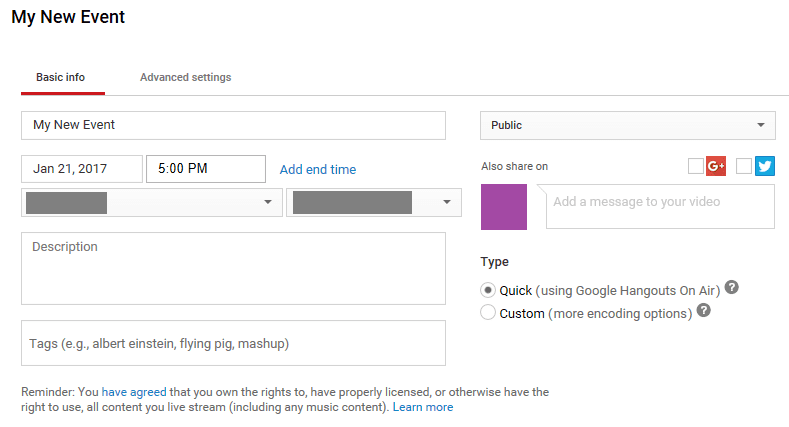Select the Custom encoding type
789x427 pixels.
pos(488,313)
